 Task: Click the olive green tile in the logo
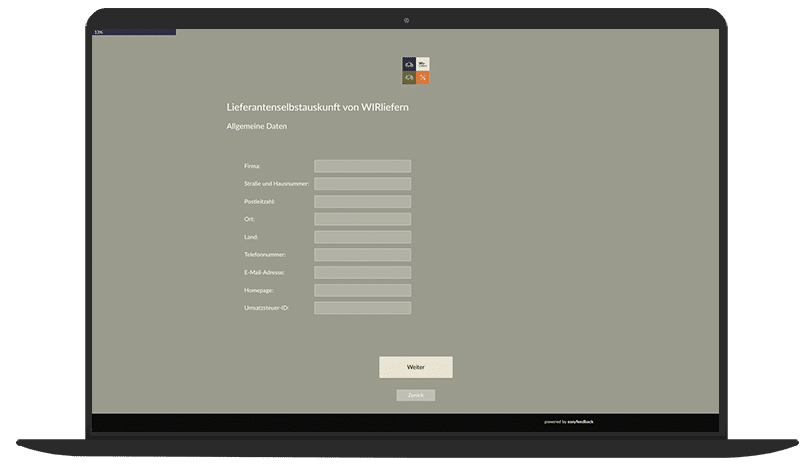tap(409, 78)
